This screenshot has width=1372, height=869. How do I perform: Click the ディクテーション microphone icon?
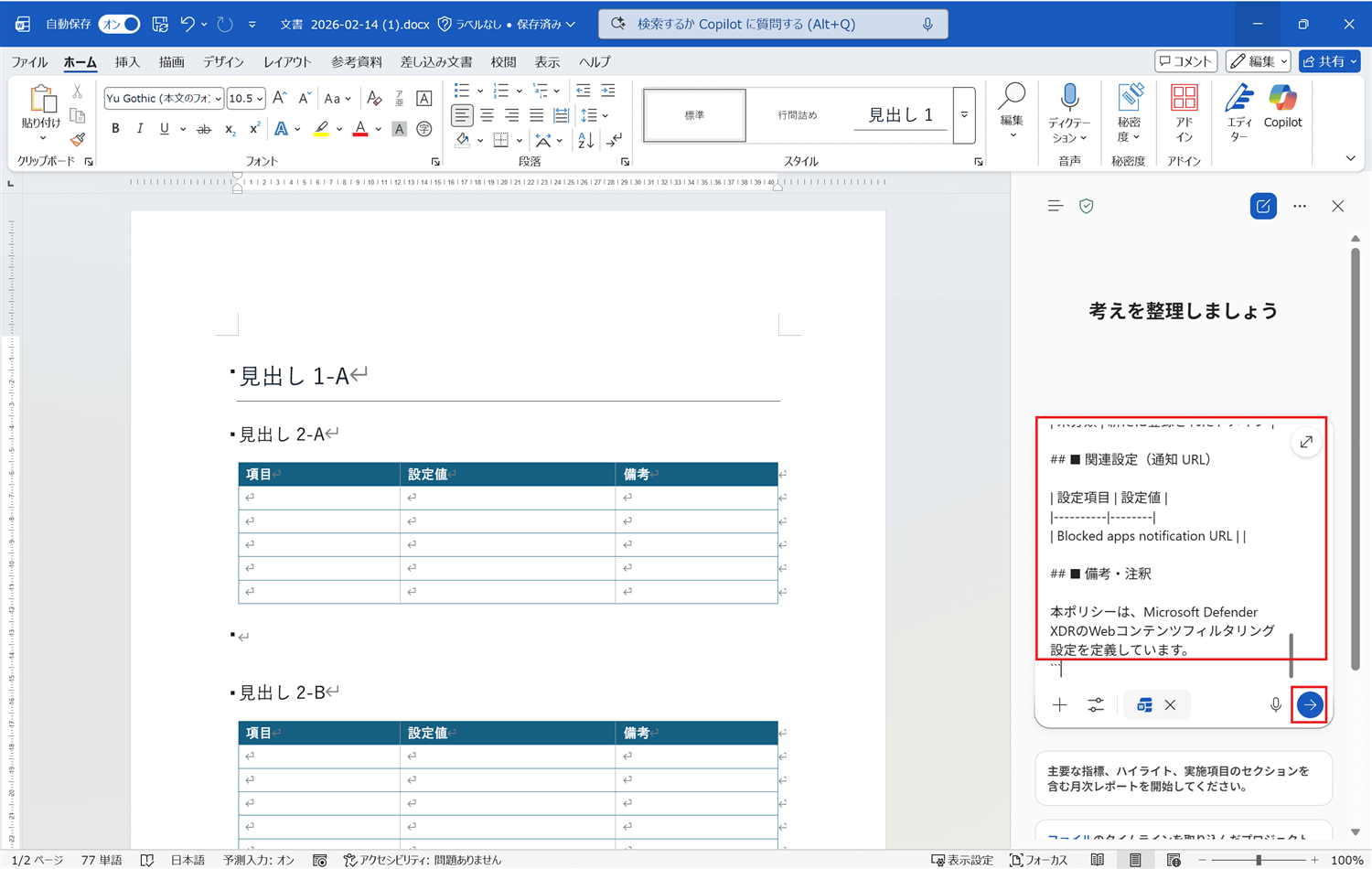pyautogui.click(x=1068, y=97)
